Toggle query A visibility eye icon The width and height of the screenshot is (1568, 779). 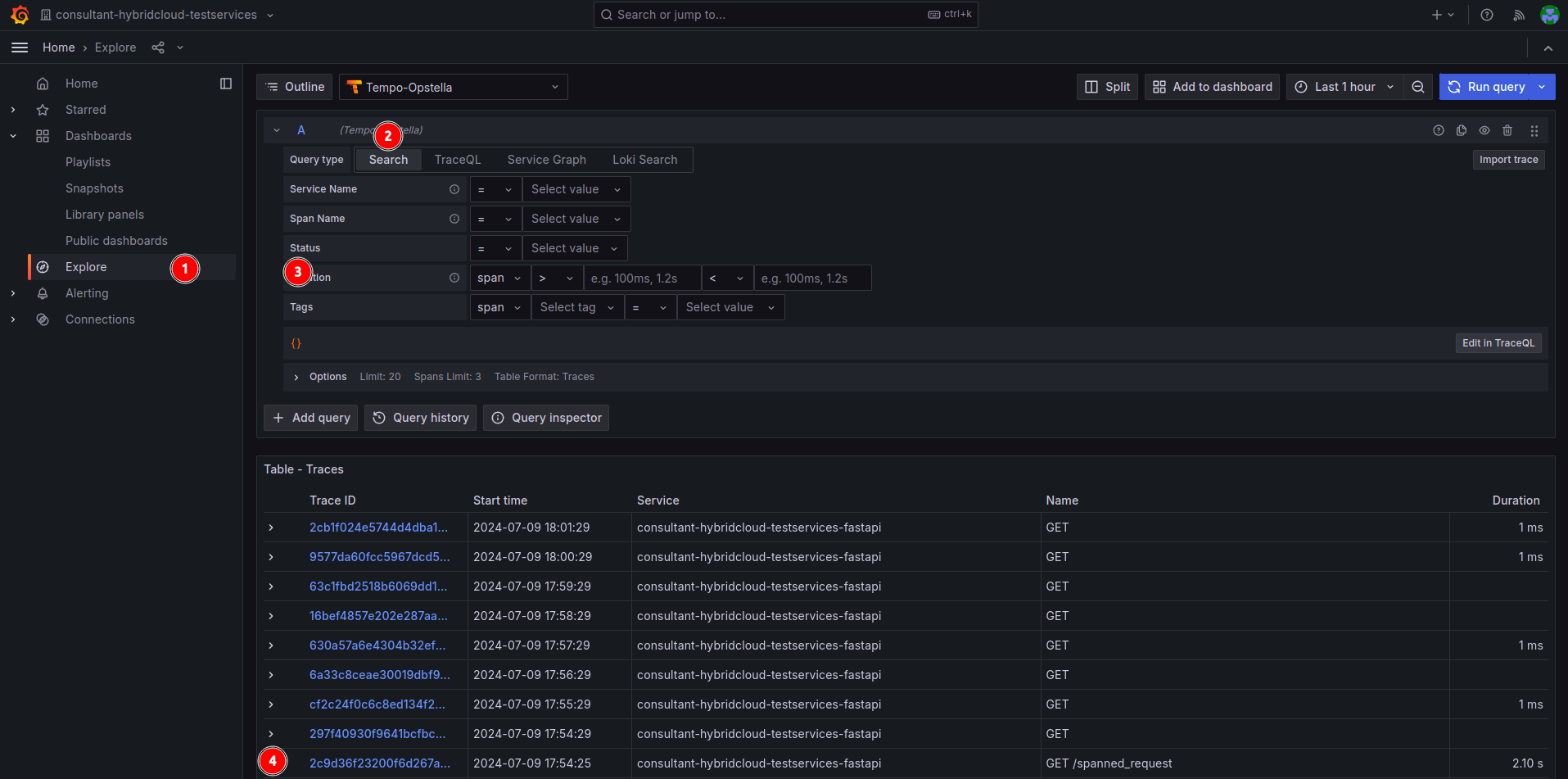[1484, 130]
